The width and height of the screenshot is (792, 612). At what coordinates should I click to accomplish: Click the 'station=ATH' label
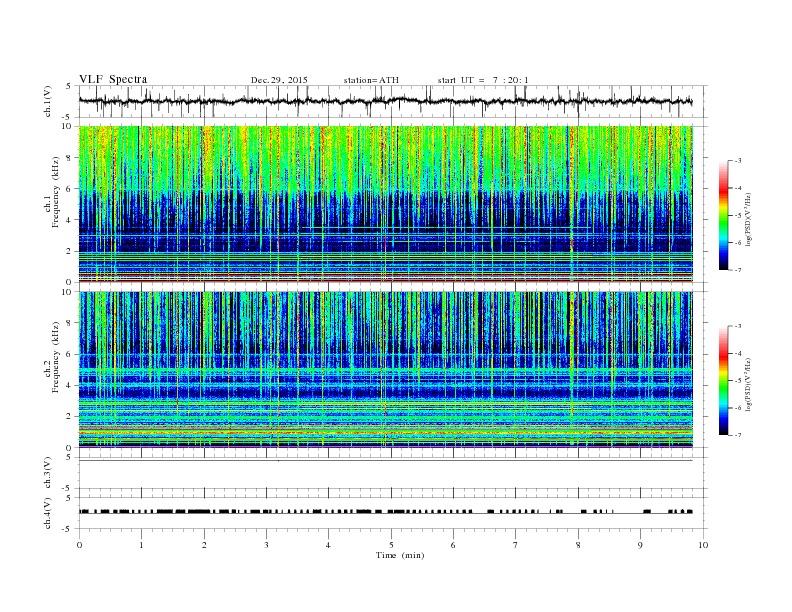(371, 80)
